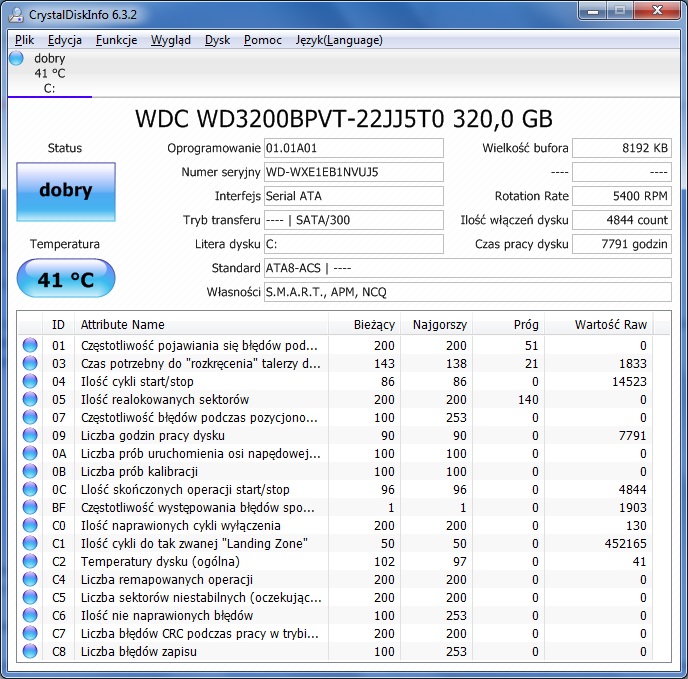Screen dimensions: 688x679
Task: Click the status dot for attribute C0
Action: click(30, 525)
